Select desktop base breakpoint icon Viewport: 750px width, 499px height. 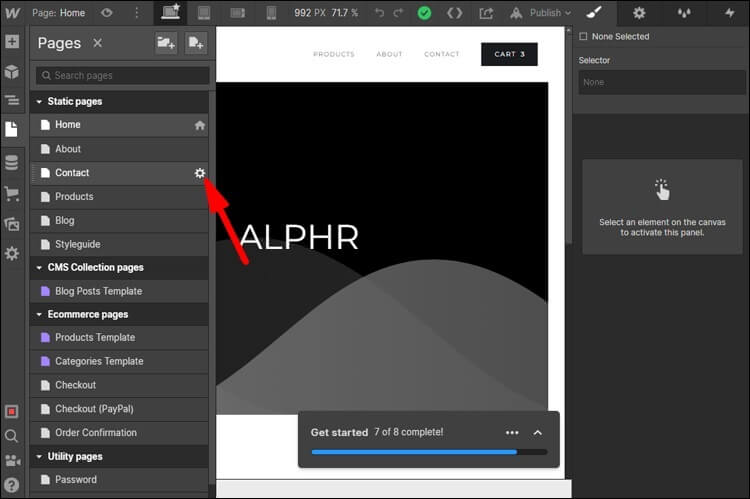pos(171,12)
